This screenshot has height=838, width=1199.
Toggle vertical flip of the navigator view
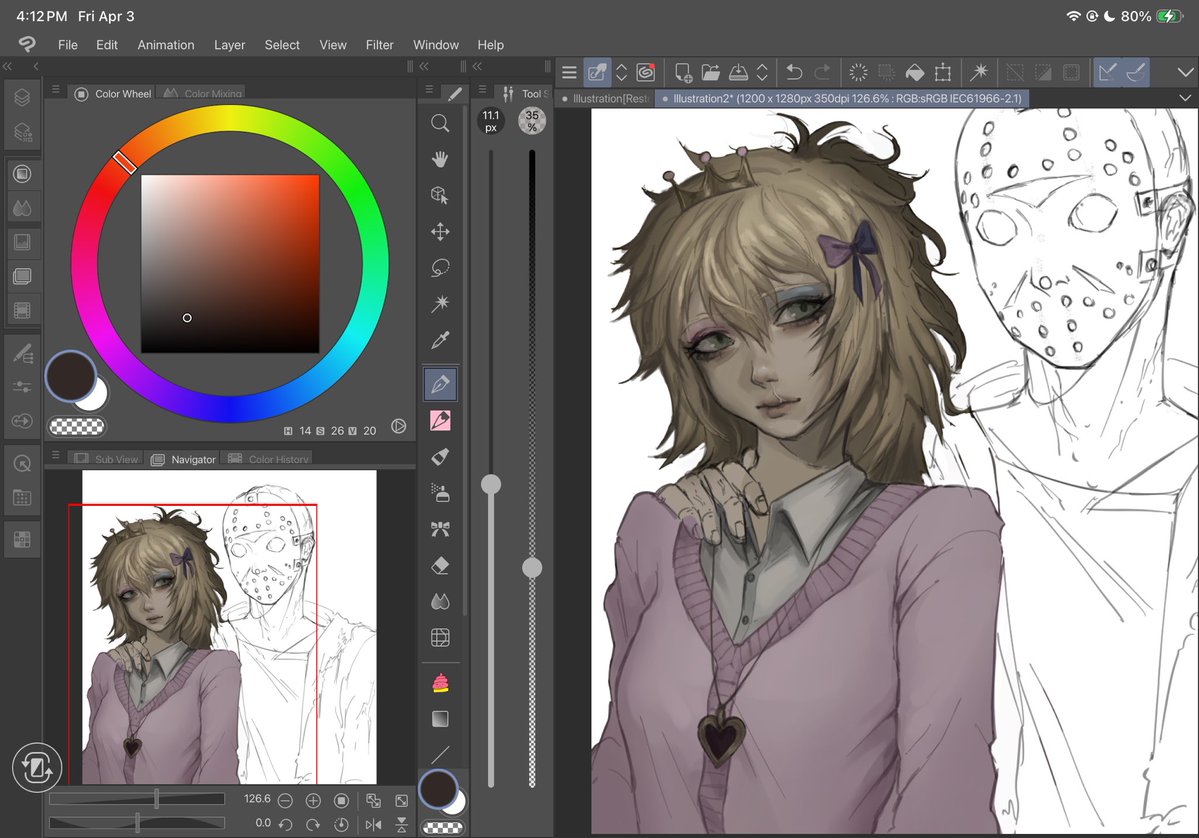tap(401, 824)
